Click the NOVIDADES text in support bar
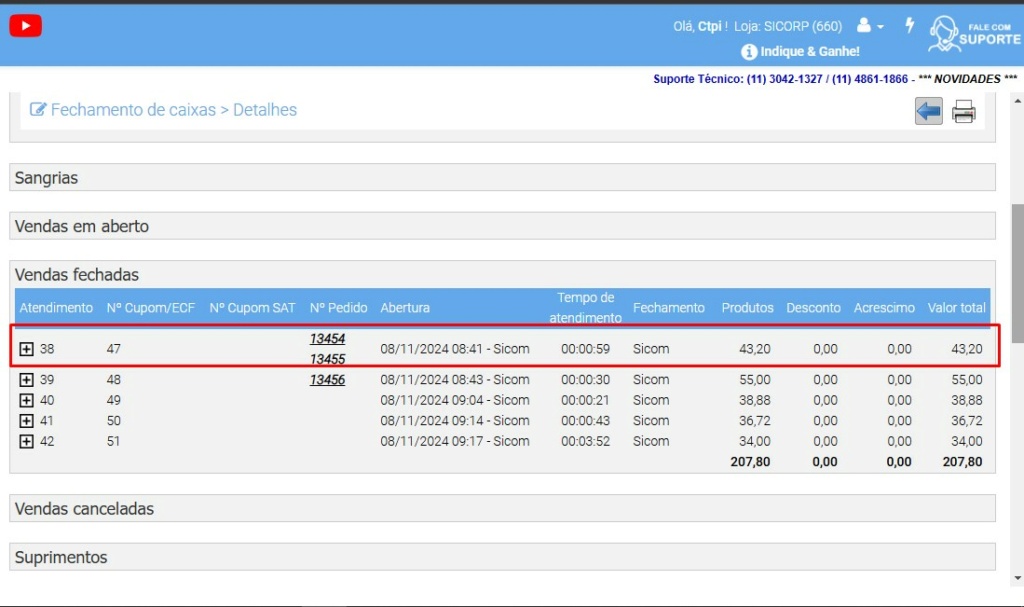Image resolution: width=1024 pixels, height=607 pixels. (x=968, y=79)
